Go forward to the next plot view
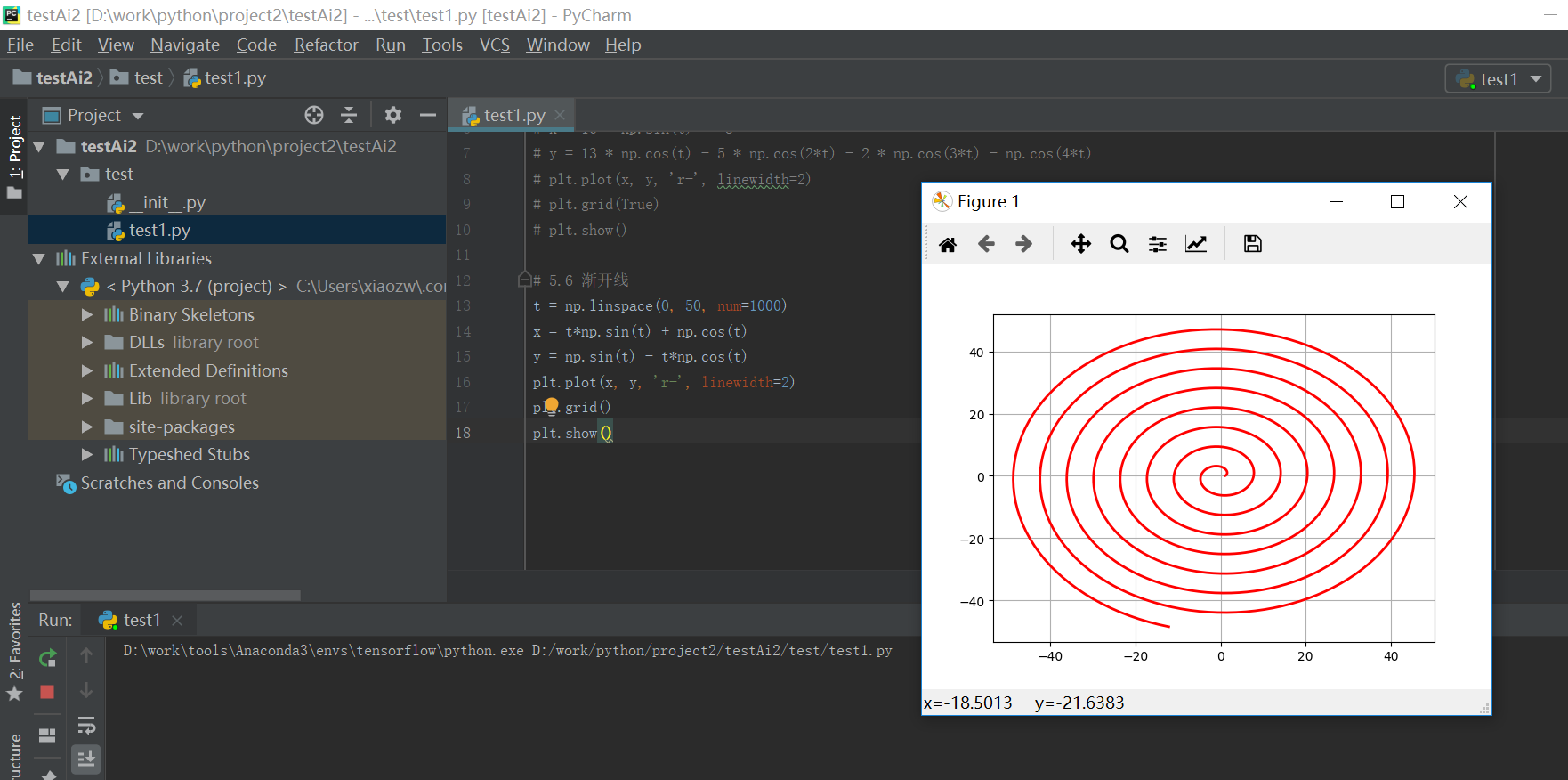Image resolution: width=1568 pixels, height=780 pixels. click(x=1023, y=244)
